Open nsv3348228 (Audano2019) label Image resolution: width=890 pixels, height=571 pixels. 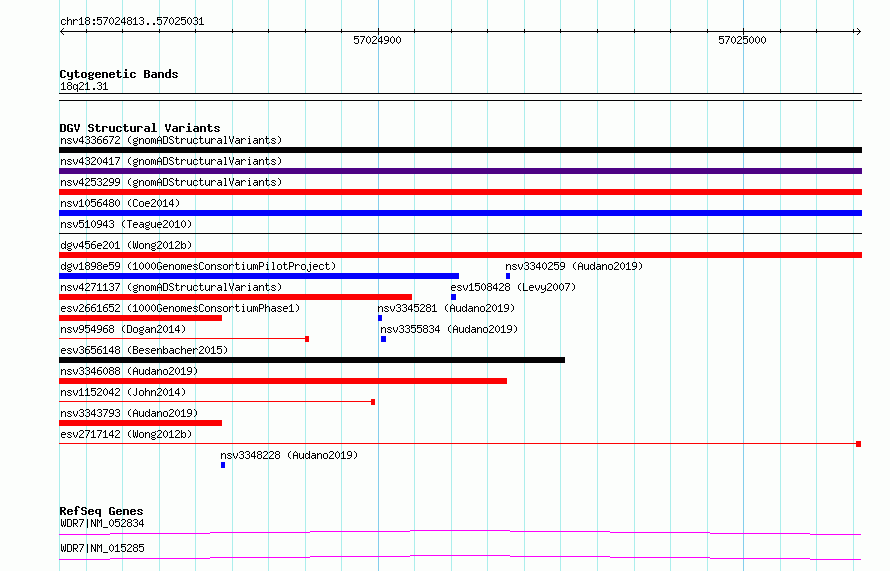pos(289,455)
